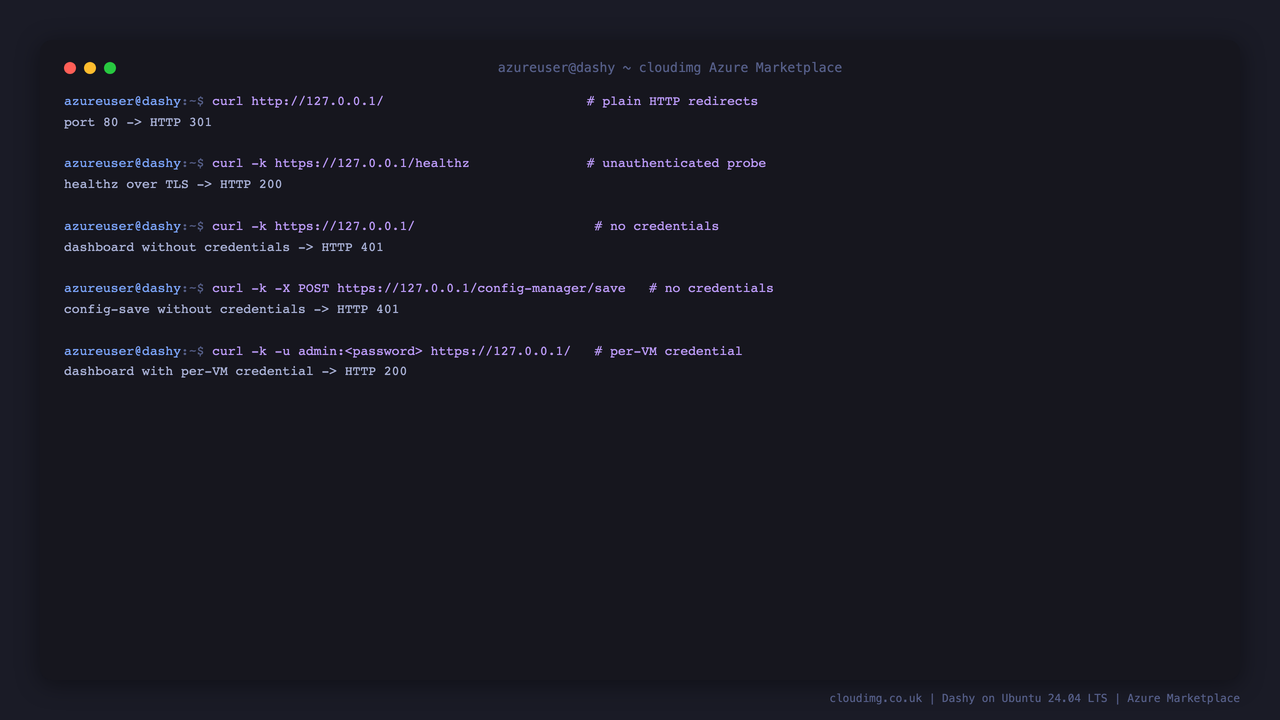
Task: Click the command 'curl -k https://127.0.0.1/healthz'
Action: click(341, 163)
